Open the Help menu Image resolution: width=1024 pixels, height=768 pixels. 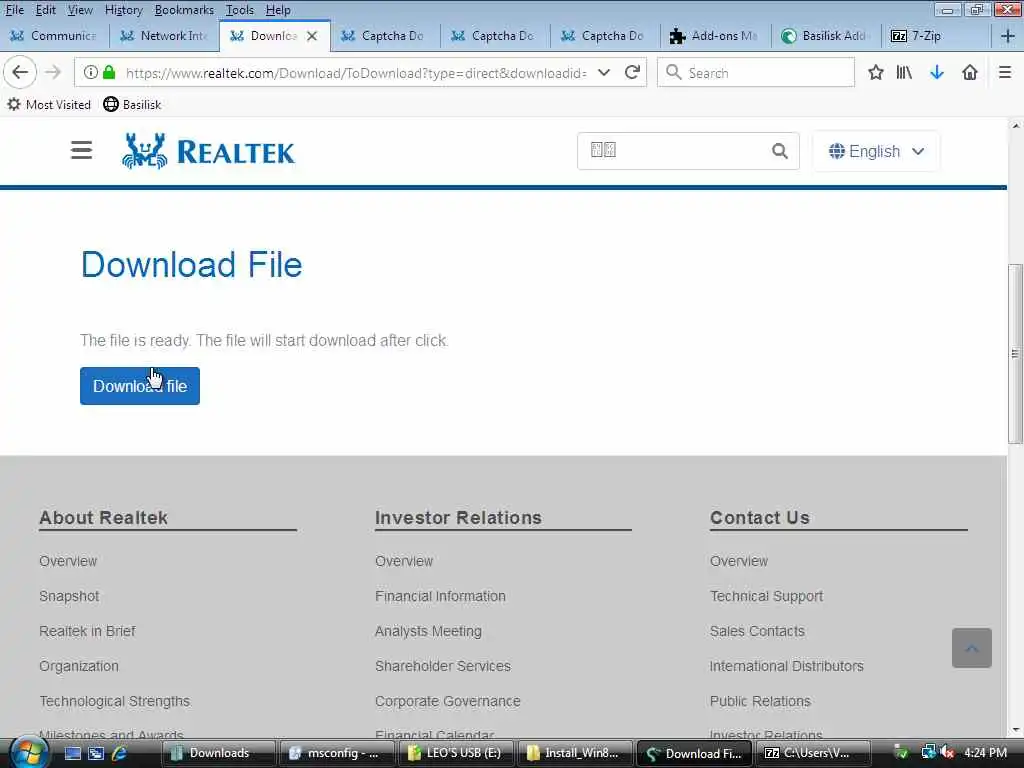pyautogui.click(x=278, y=10)
